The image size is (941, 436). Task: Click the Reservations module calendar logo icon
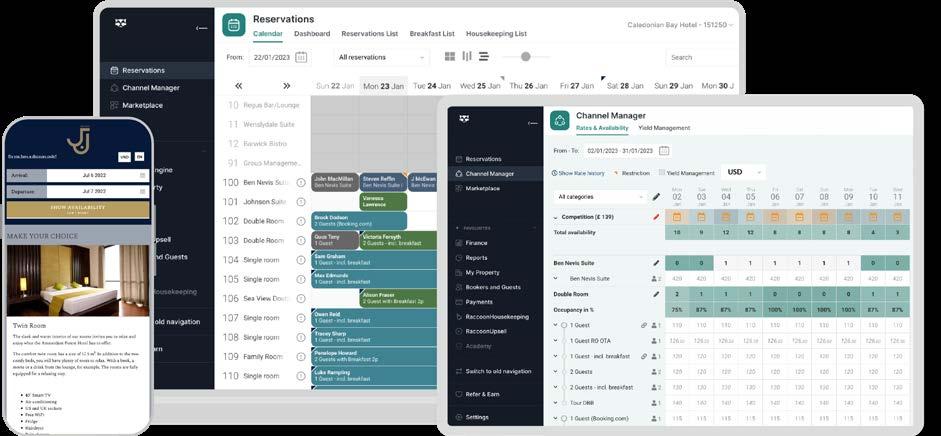click(233, 25)
